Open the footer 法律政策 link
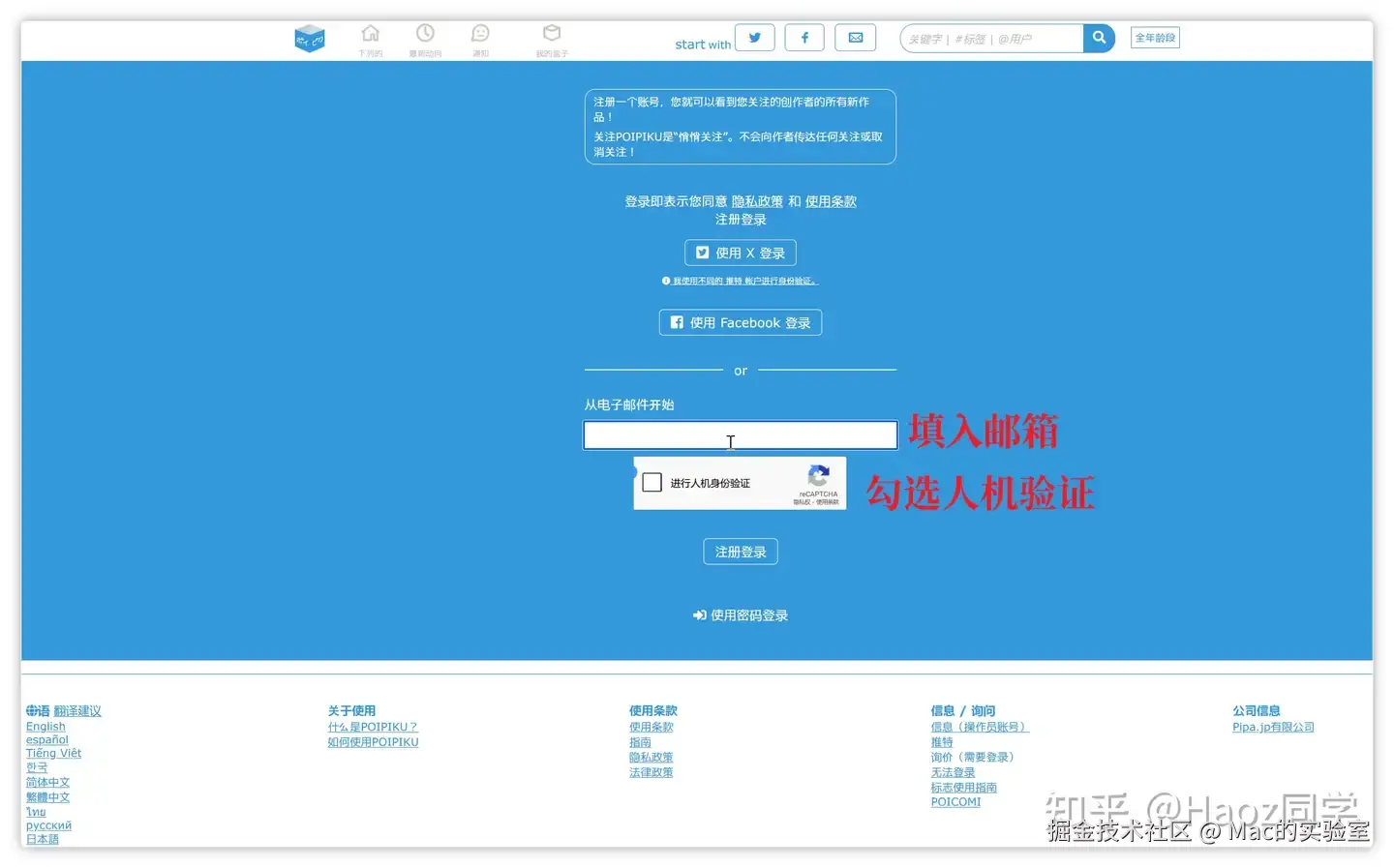 point(652,772)
